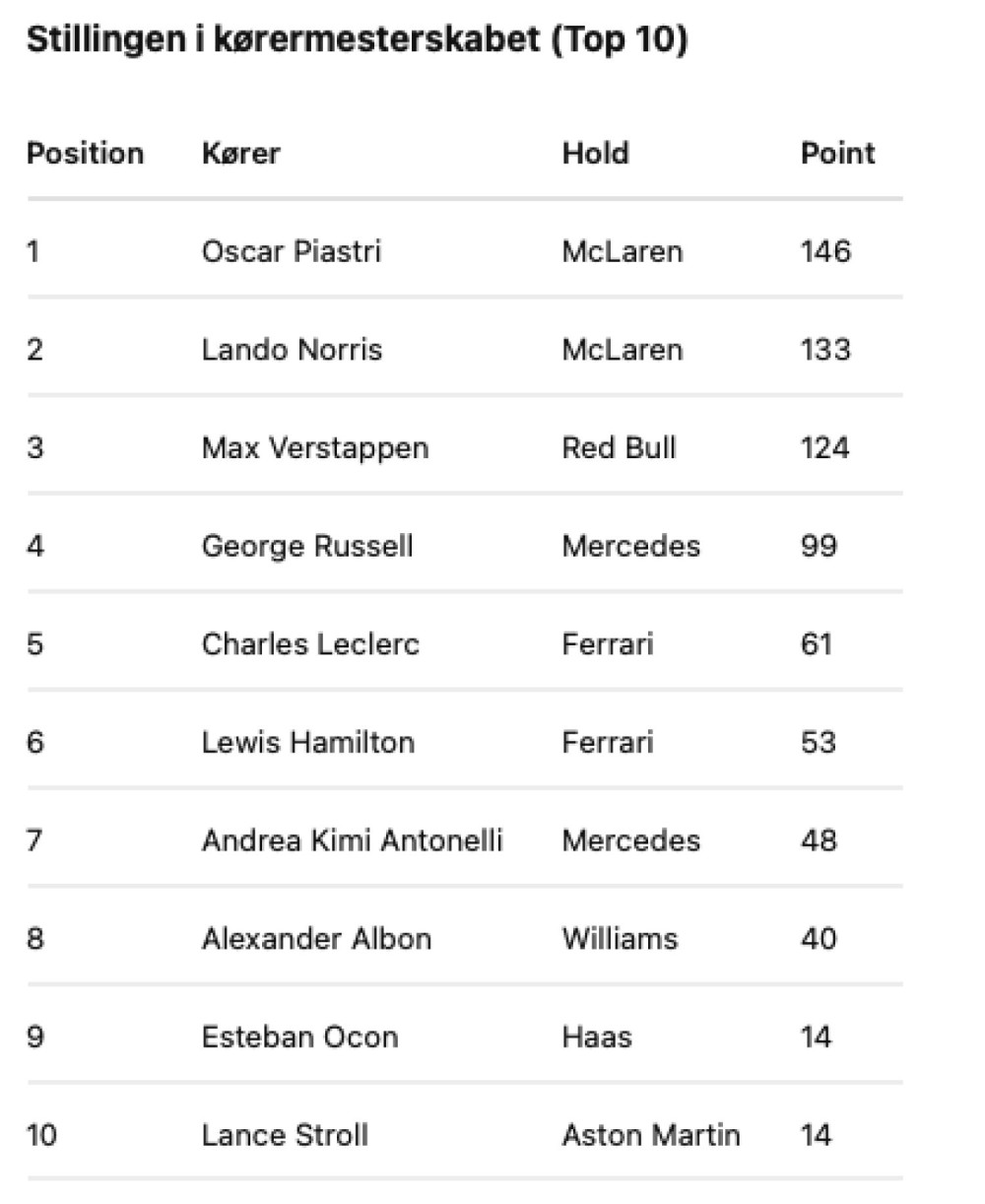Click the Stillingen i kørermesterskabet heading
The image size is (985, 1204).
(x=357, y=40)
